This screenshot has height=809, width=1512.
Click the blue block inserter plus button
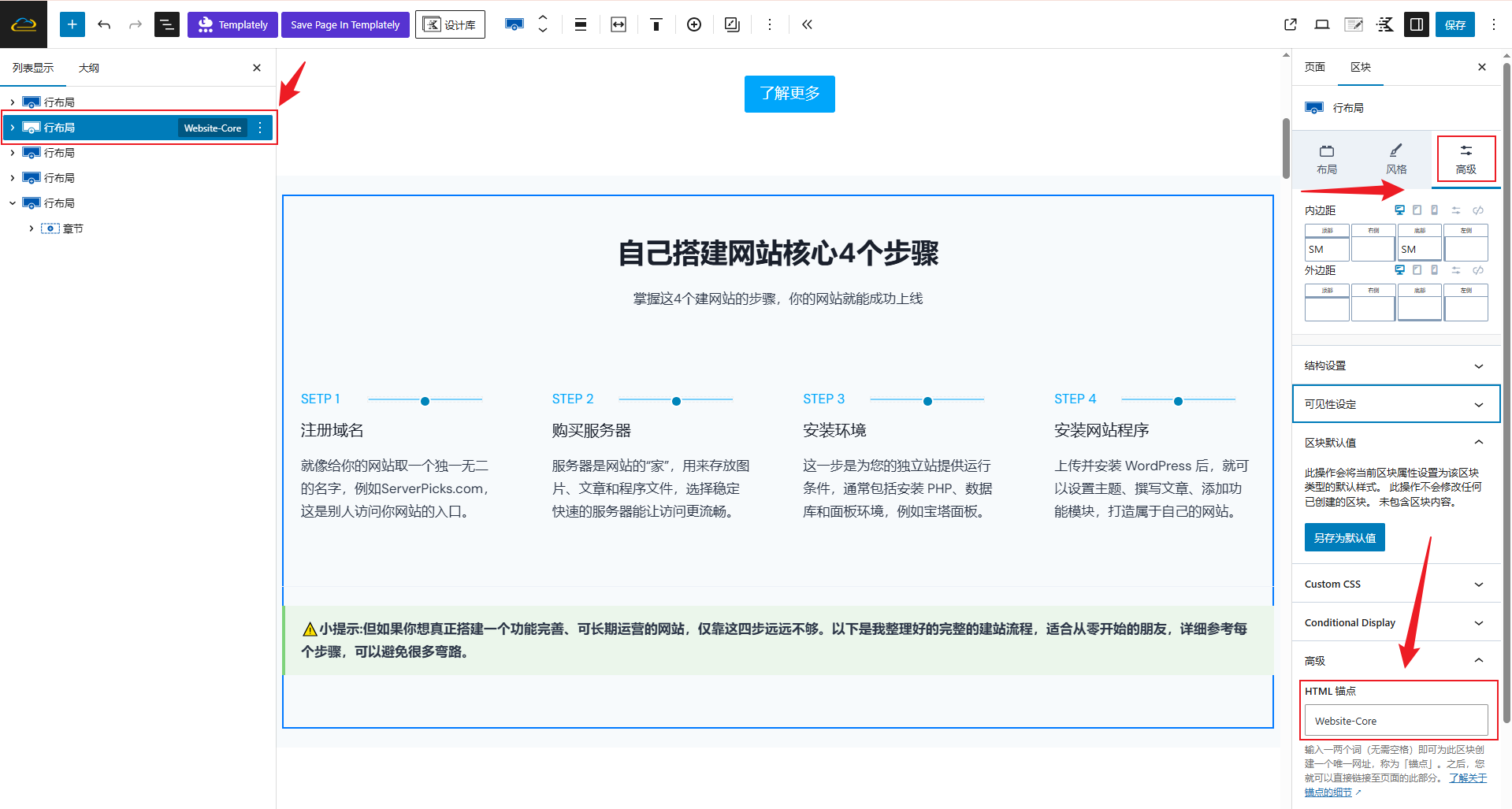coord(72,24)
